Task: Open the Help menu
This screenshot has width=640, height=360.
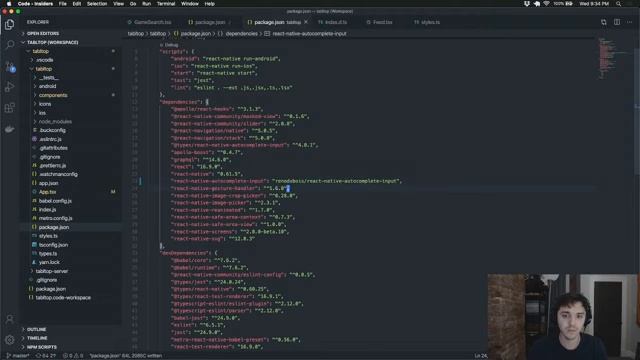Action: tap(209, 4)
